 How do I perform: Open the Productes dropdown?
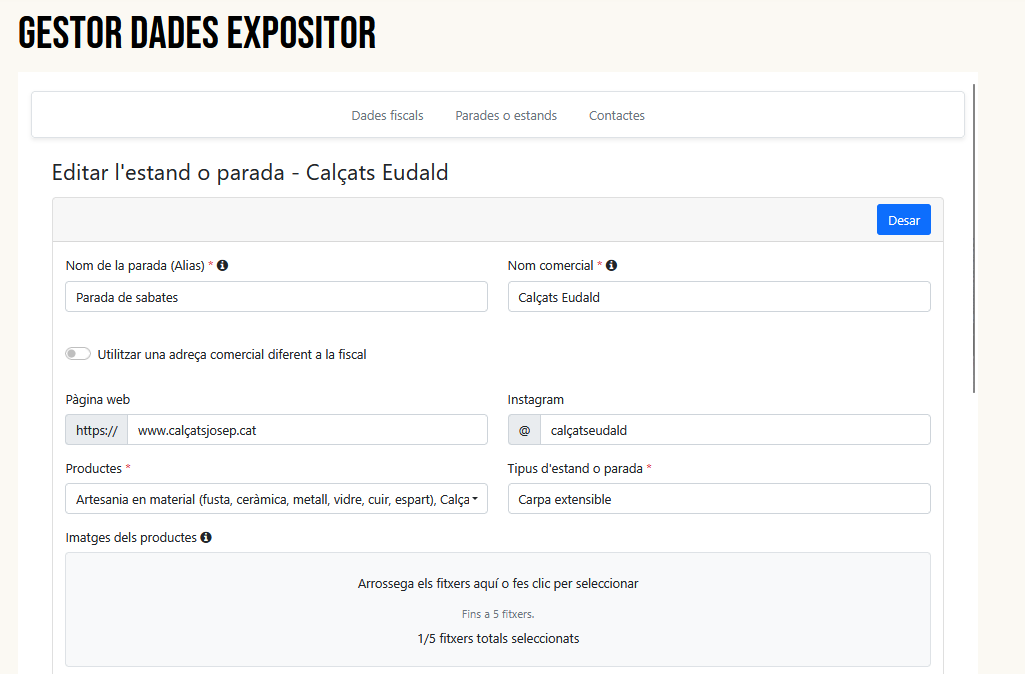tap(276, 499)
